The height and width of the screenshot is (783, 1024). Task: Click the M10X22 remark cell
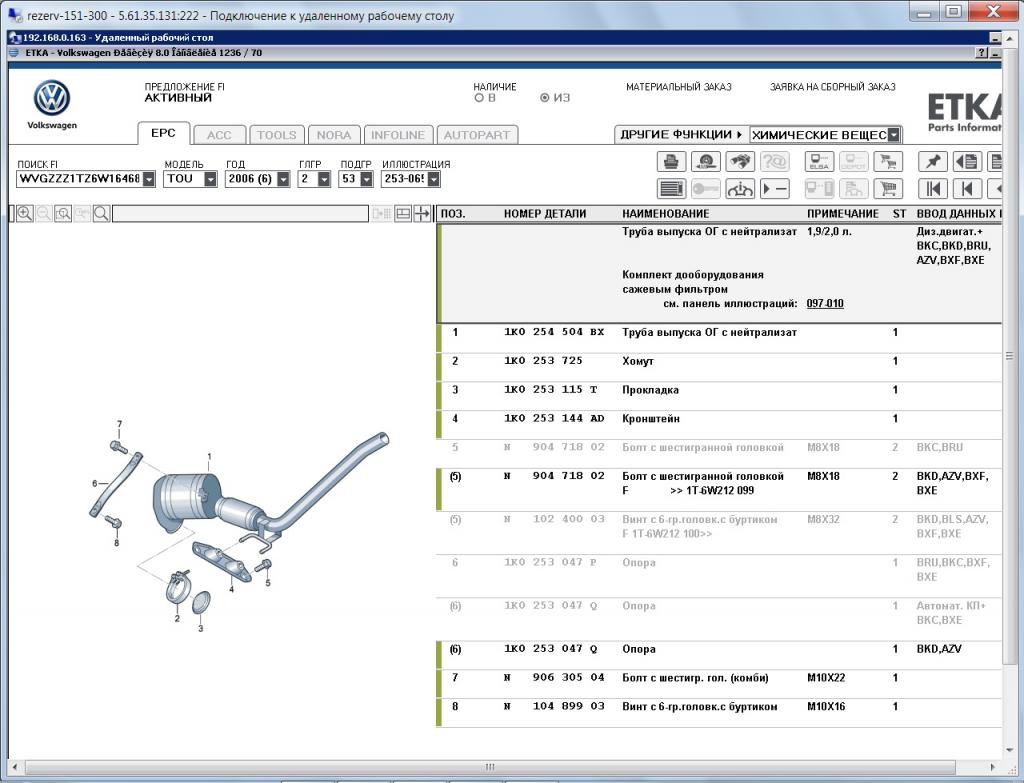tap(825, 678)
